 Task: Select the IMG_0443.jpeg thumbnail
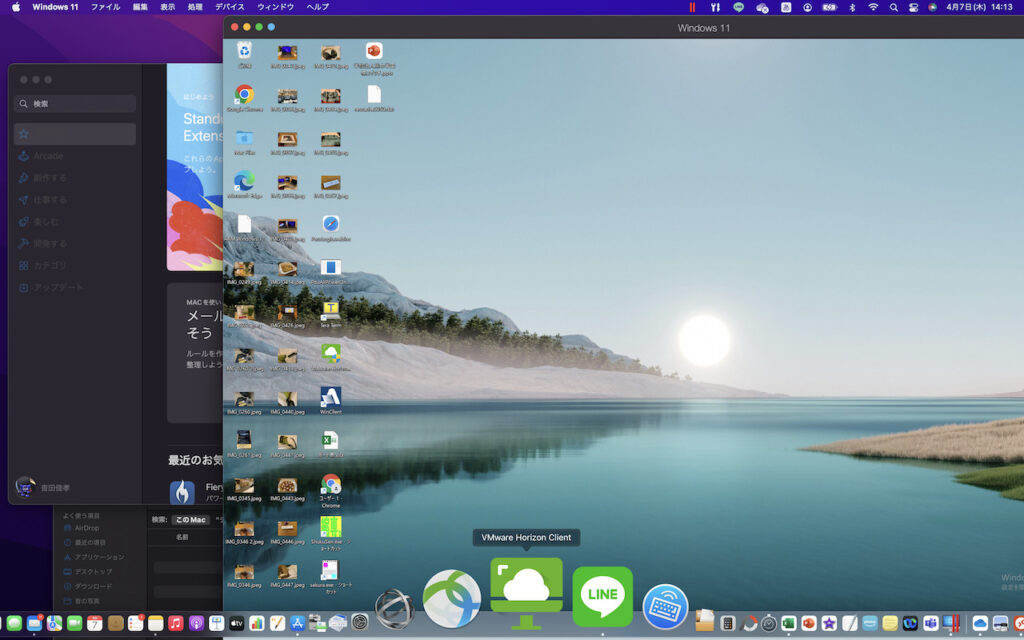pos(287,486)
